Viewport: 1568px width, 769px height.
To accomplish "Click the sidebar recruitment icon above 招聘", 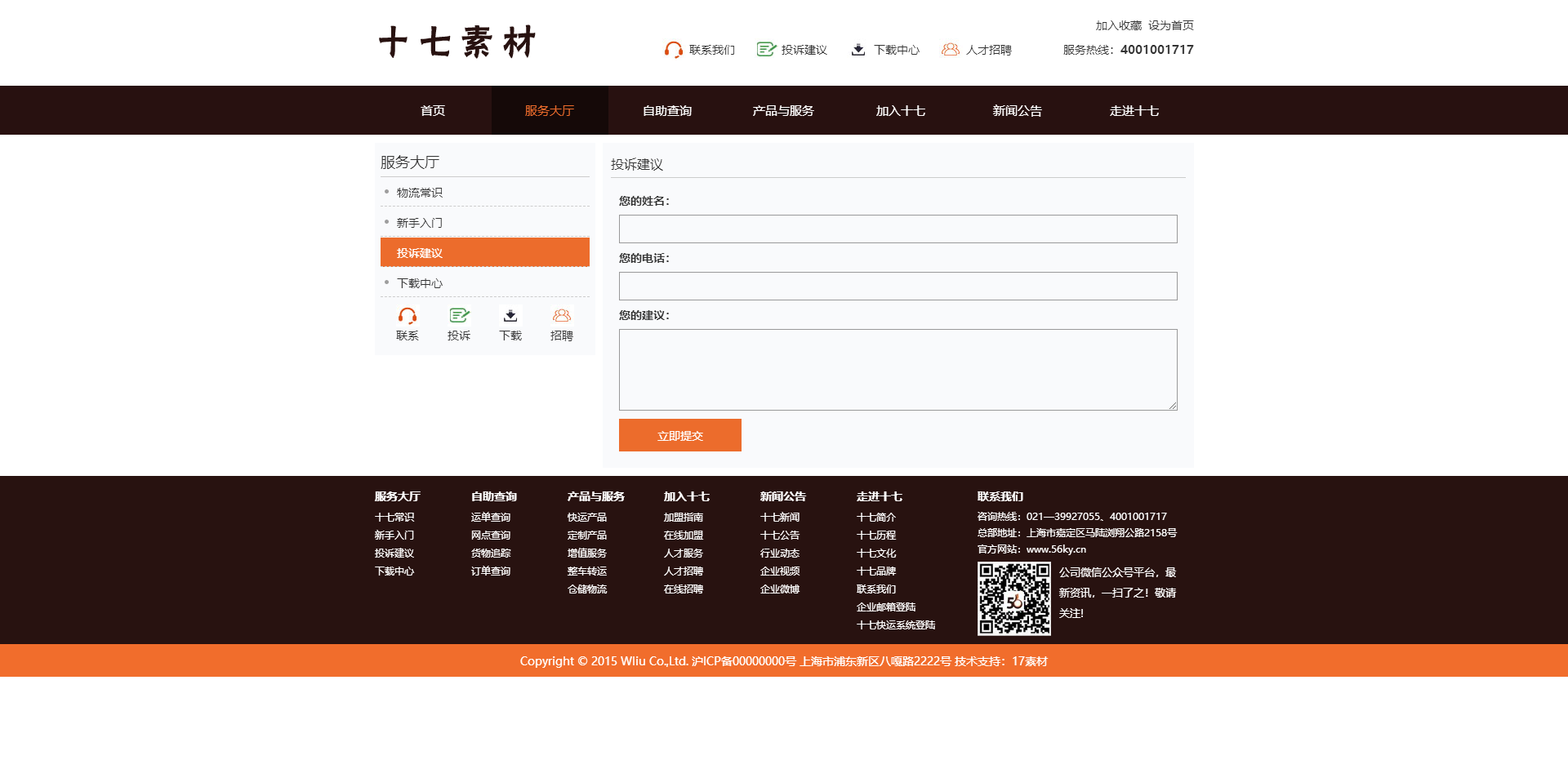I will (562, 316).
